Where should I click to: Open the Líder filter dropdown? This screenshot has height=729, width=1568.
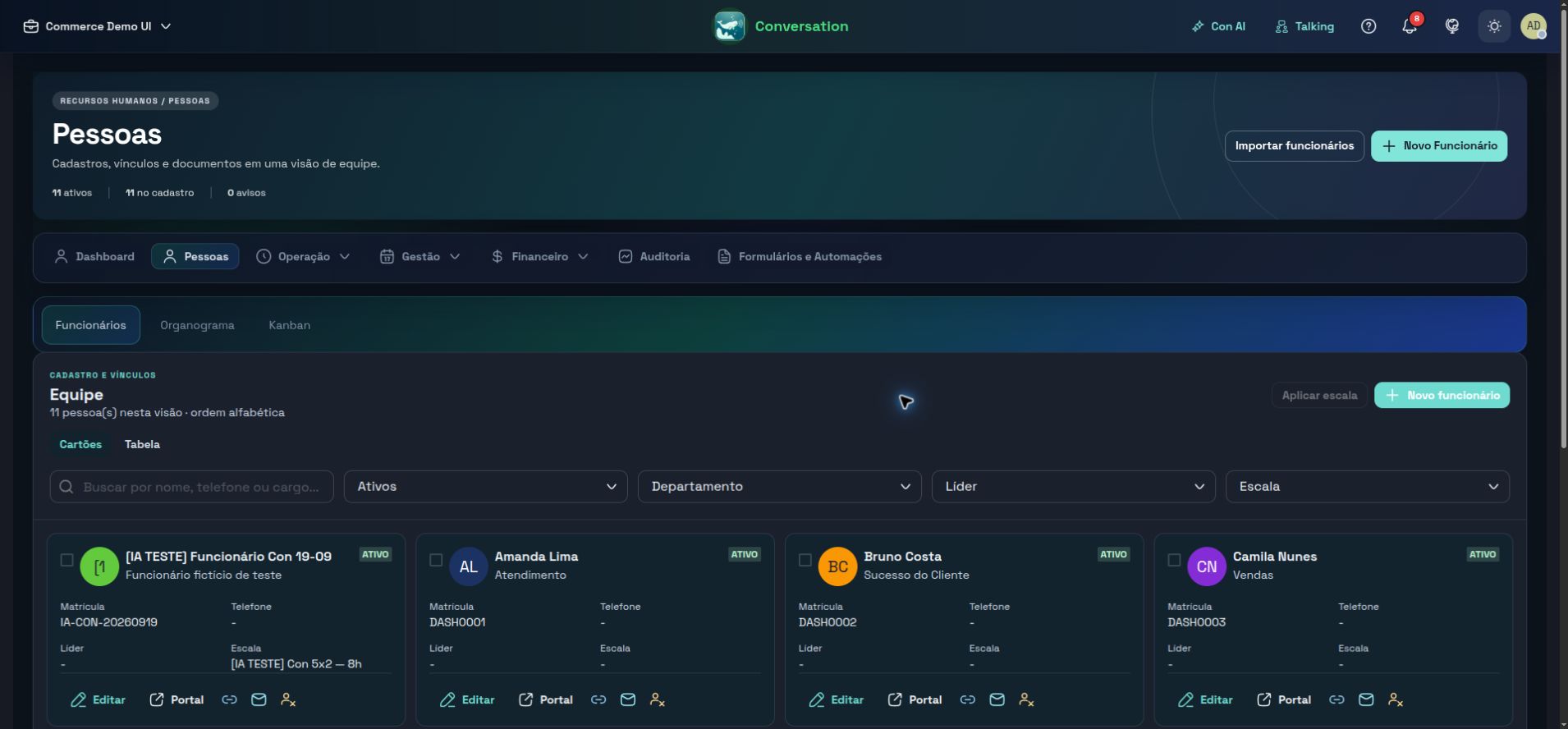(x=1073, y=486)
